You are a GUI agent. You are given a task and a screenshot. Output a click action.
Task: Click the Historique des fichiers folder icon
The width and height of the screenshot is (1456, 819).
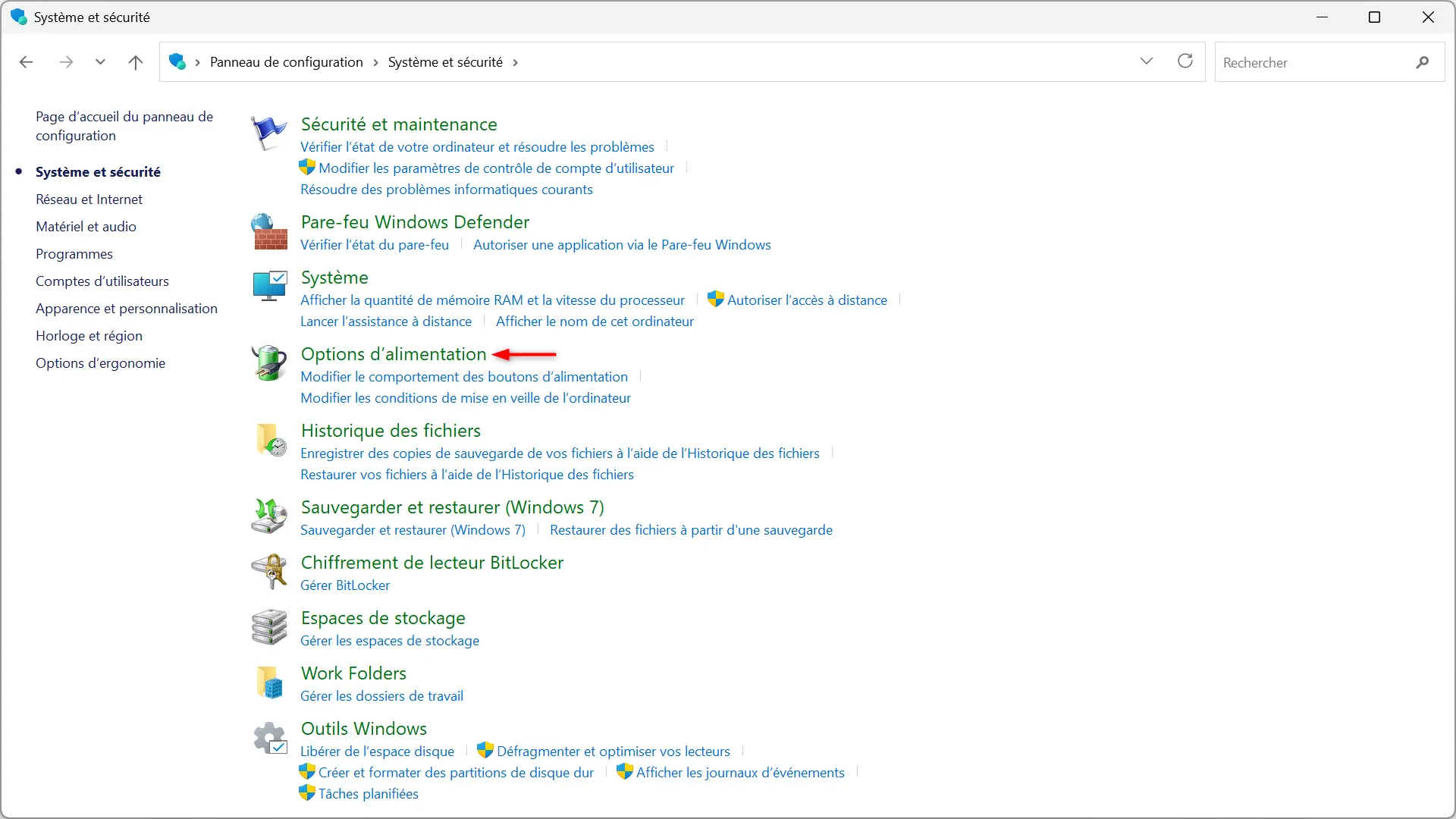(271, 440)
